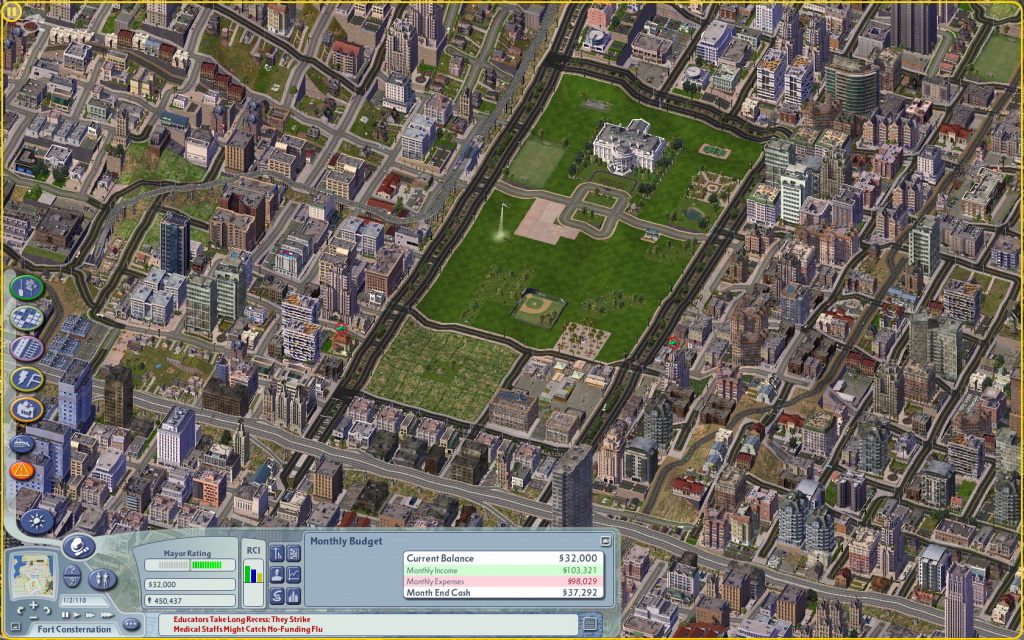Open the Utilities tools menu
1024x640 pixels.
[26, 379]
